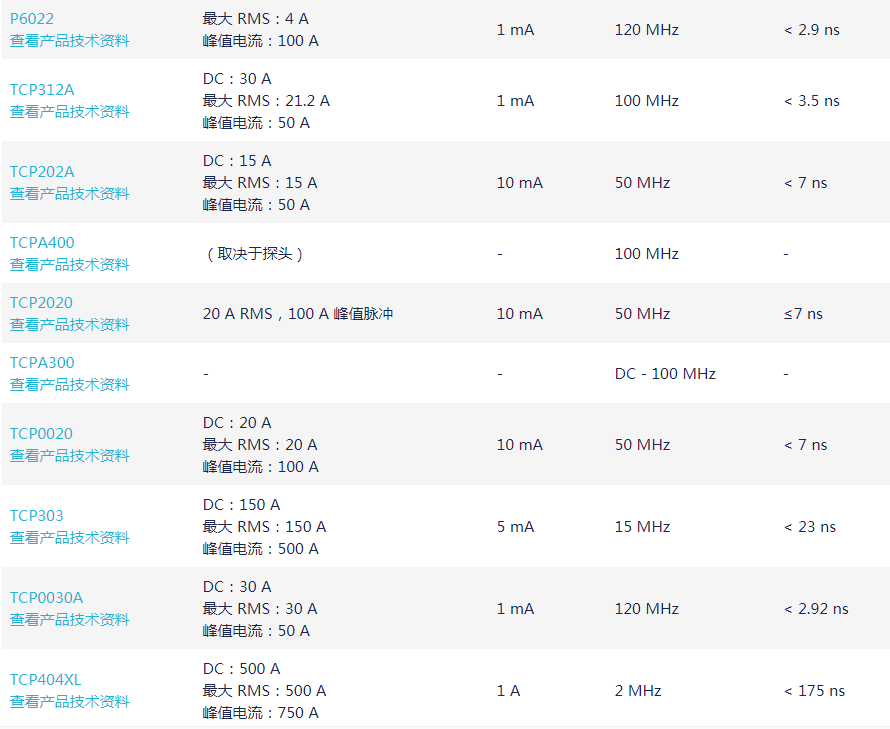
Task: Click the "DC - 100 MHz" bandwidth value
Action: [x=665, y=374]
